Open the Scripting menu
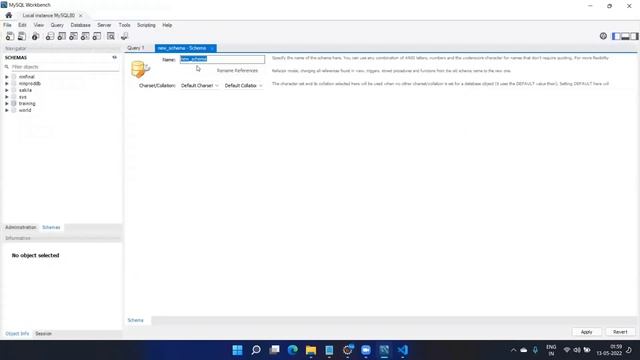The height and width of the screenshot is (360, 640). pos(146,25)
